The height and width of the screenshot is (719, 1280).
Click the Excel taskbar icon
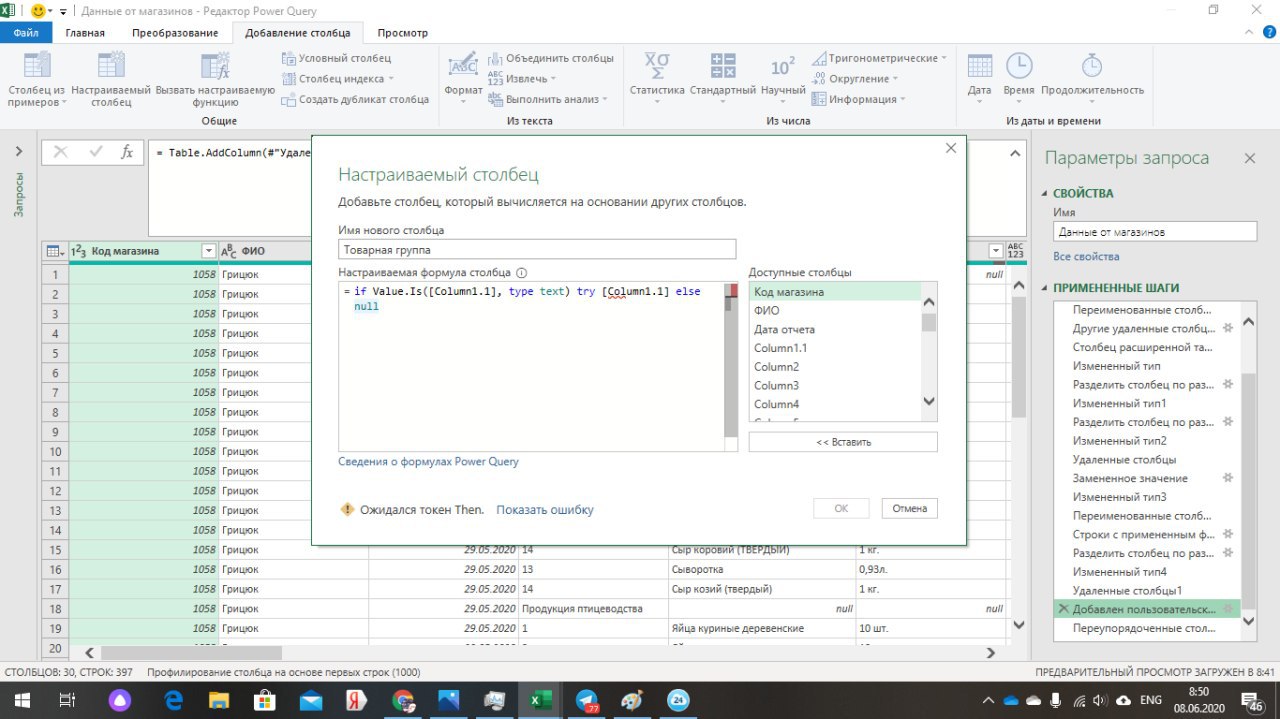click(540, 700)
